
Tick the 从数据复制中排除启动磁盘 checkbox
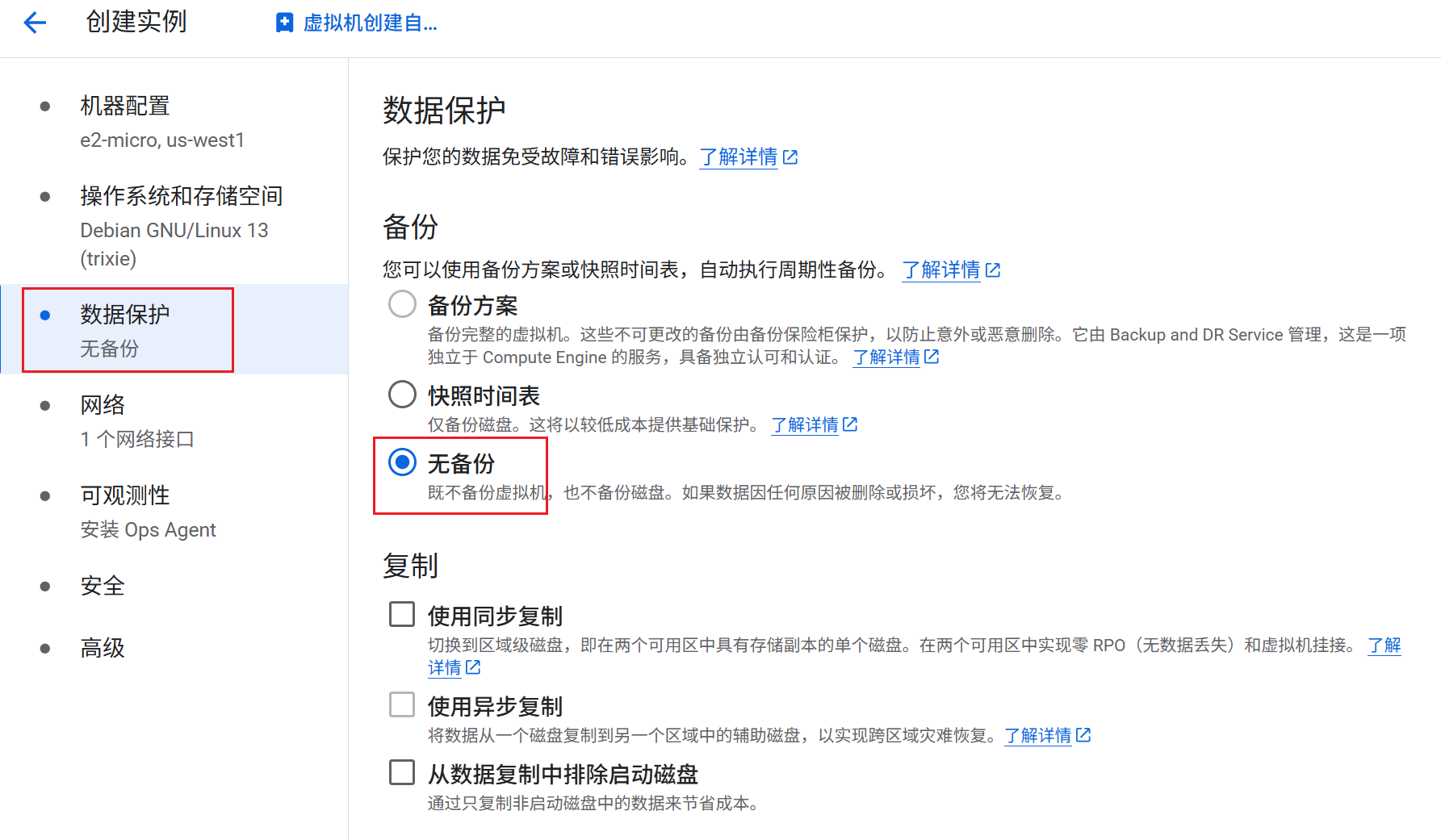[402, 772]
